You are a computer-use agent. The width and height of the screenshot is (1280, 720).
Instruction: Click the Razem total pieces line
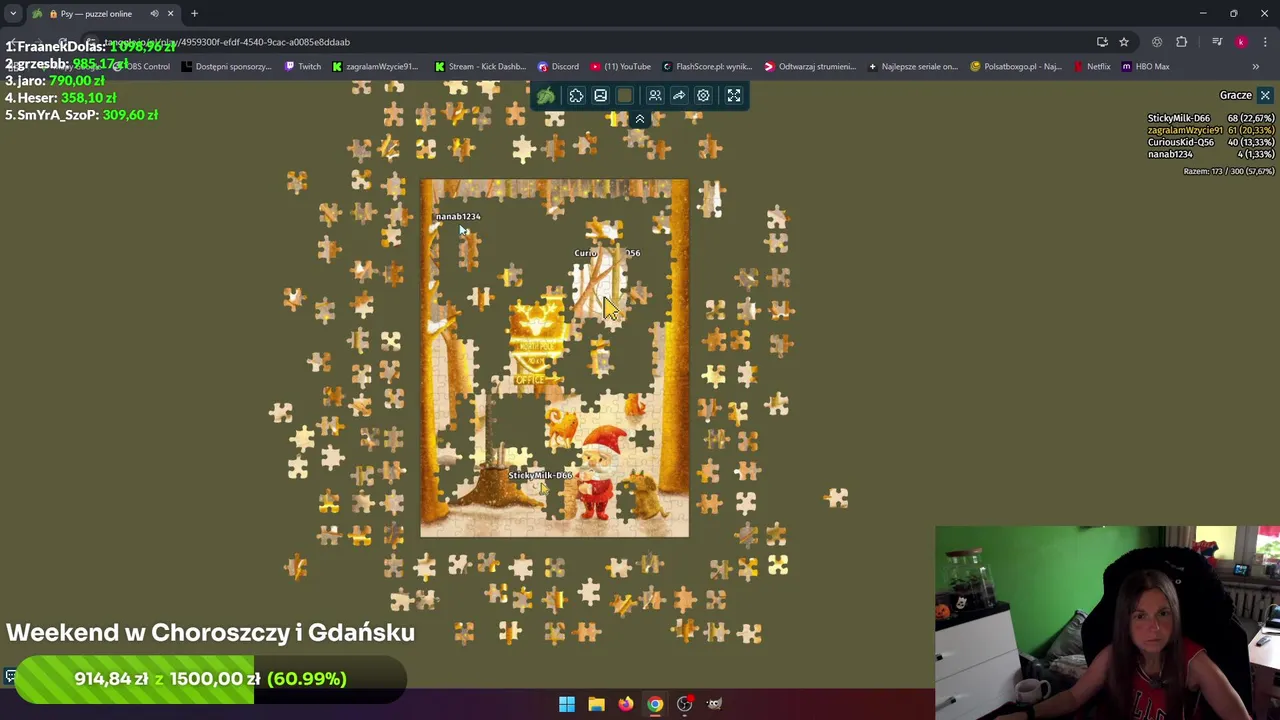pyautogui.click(x=1228, y=171)
